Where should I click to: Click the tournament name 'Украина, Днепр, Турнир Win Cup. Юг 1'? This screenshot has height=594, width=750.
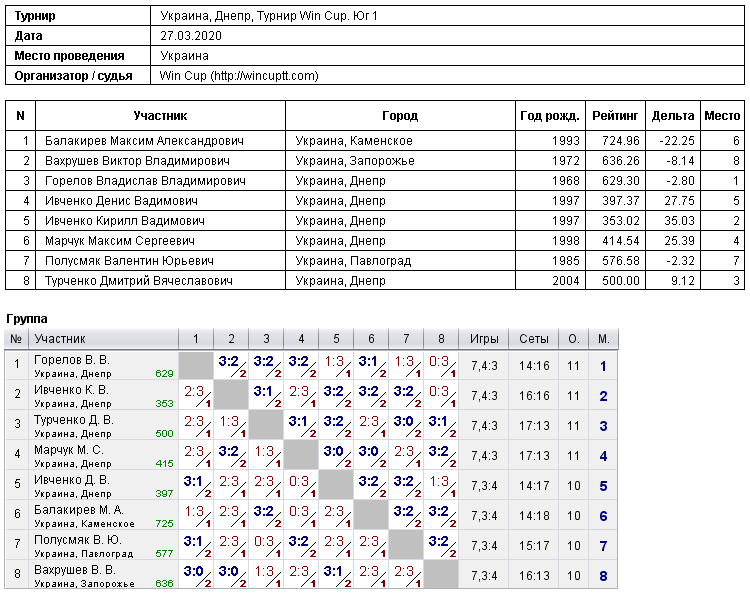pos(269,16)
